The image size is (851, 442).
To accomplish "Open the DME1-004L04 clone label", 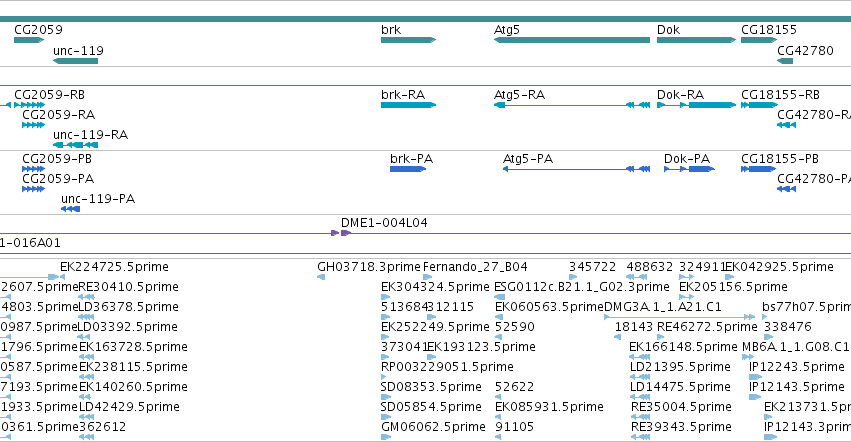I will pos(384,223).
